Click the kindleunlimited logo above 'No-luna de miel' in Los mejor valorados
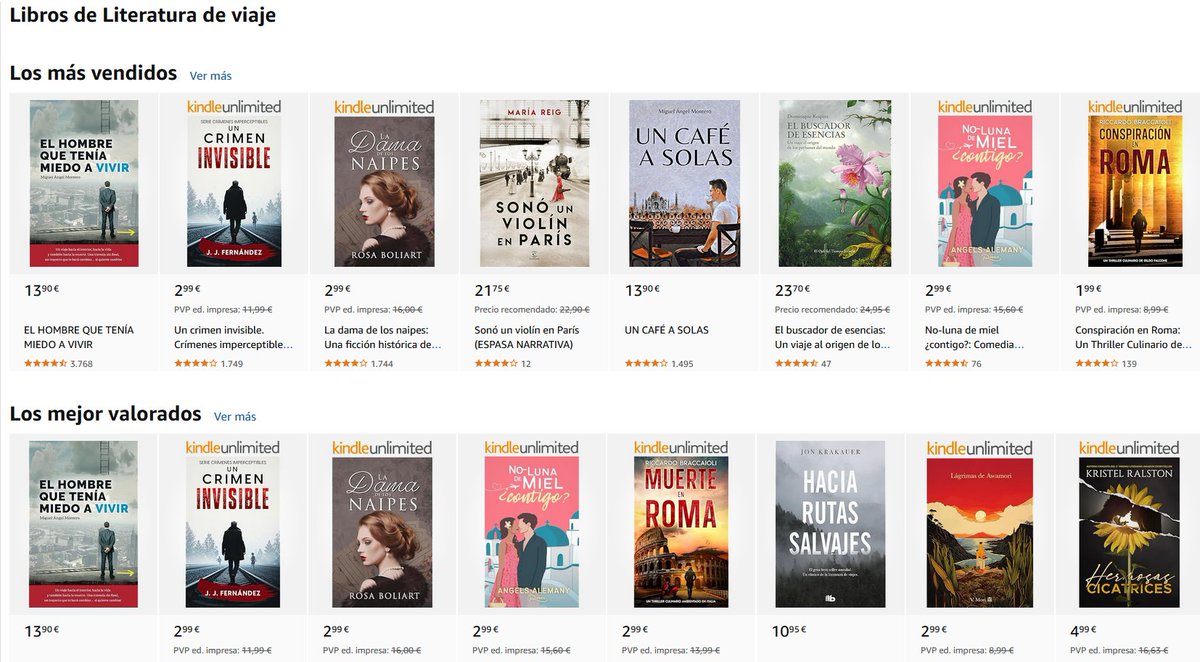Screen dimensions: 1200x662 pyautogui.click(x=531, y=447)
